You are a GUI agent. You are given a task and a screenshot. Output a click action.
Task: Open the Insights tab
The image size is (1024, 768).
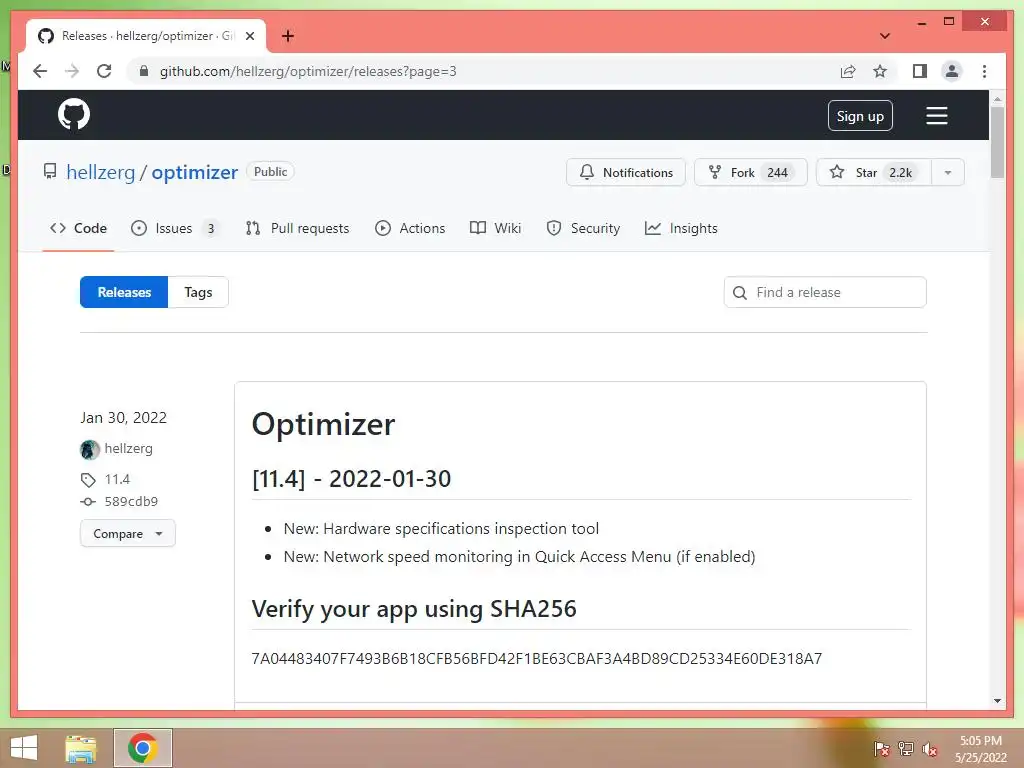pyautogui.click(x=681, y=229)
